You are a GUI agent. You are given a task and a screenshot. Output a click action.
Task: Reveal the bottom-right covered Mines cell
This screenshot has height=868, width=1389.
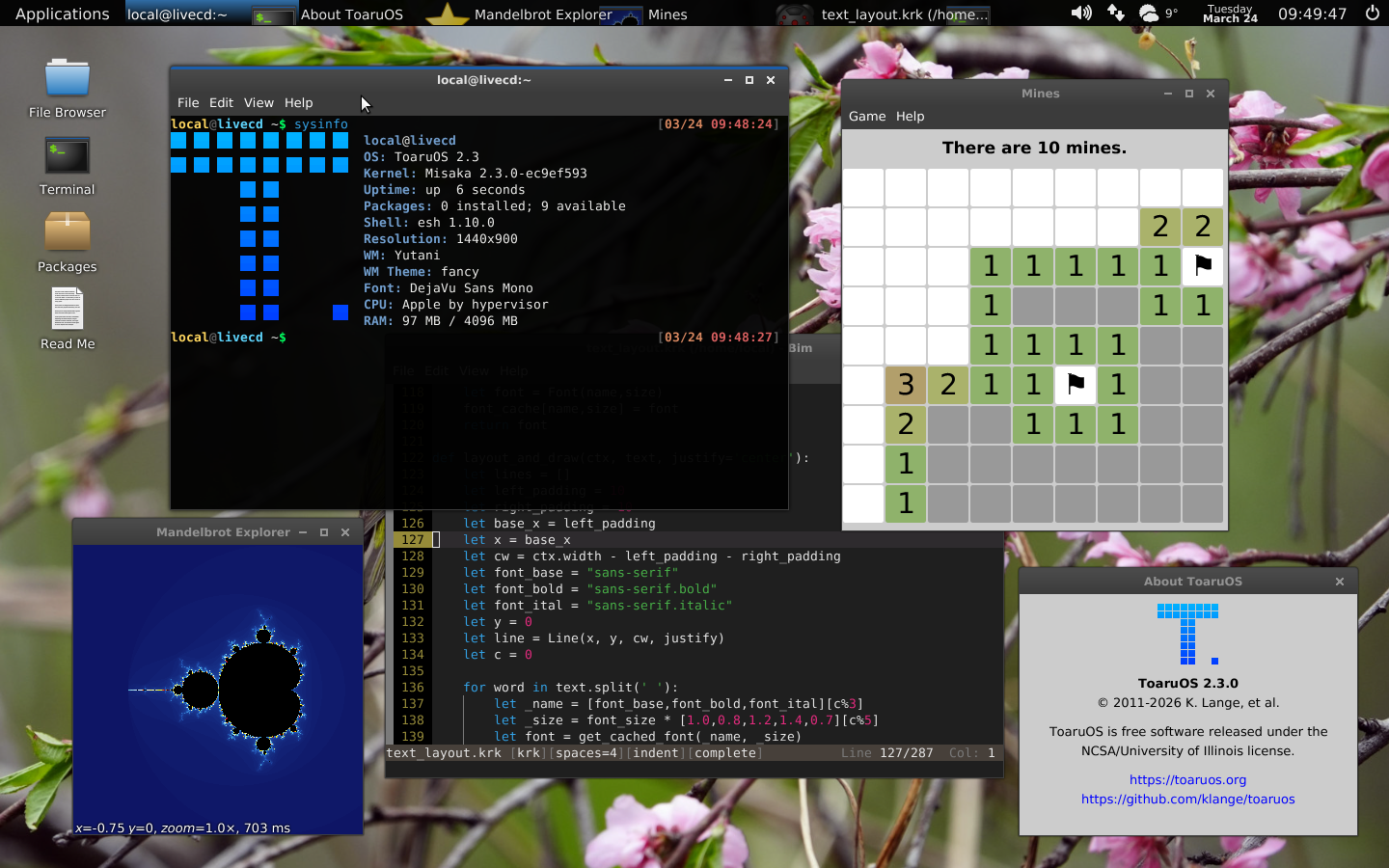coord(1202,503)
